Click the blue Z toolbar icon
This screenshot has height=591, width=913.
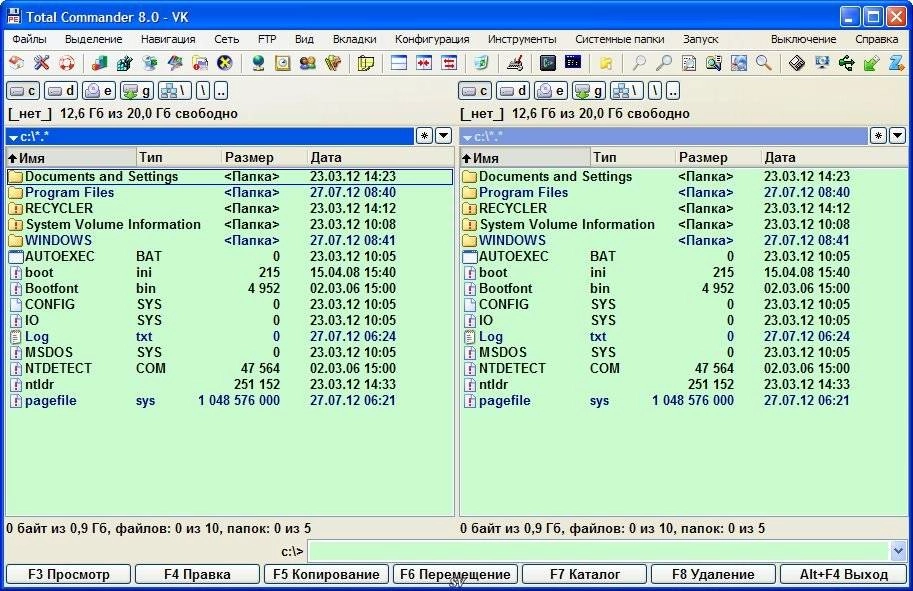click(897, 62)
